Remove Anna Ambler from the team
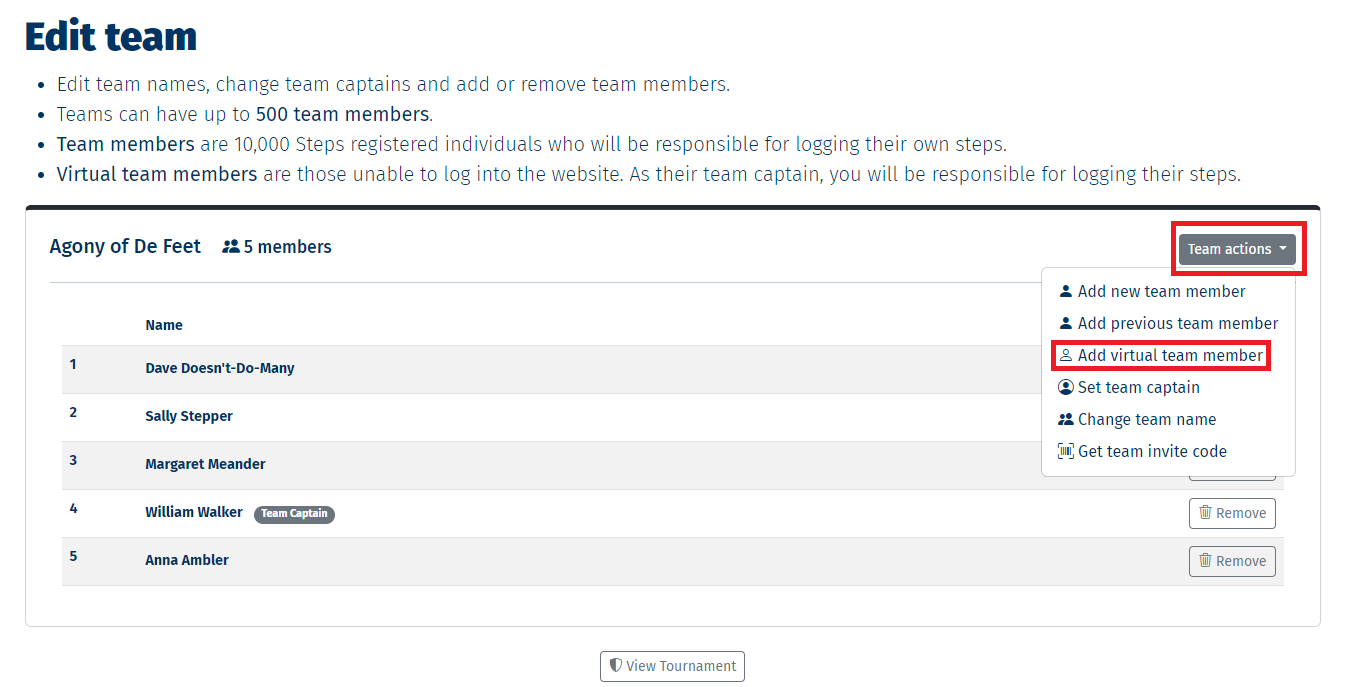 tap(1232, 561)
